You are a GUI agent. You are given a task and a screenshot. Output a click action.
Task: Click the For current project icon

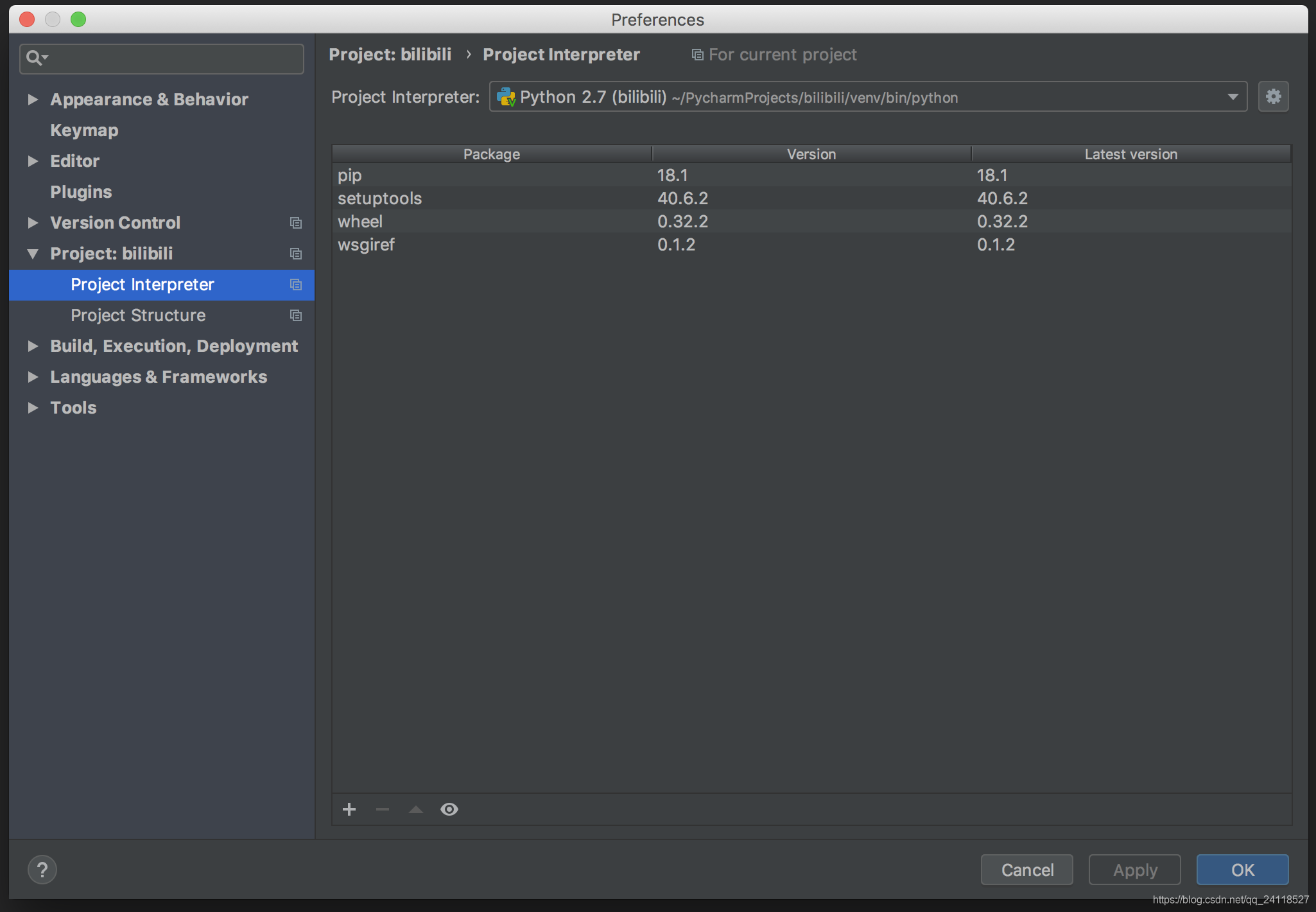point(698,55)
